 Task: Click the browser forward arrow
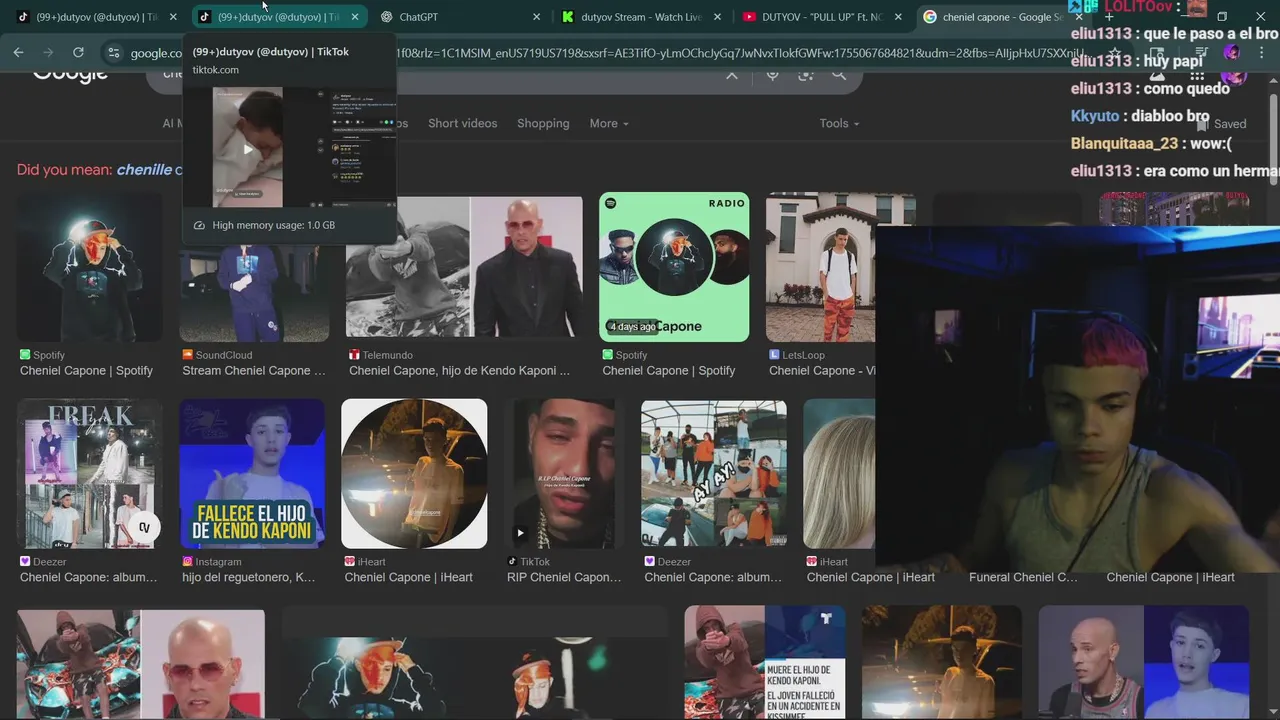(49, 52)
